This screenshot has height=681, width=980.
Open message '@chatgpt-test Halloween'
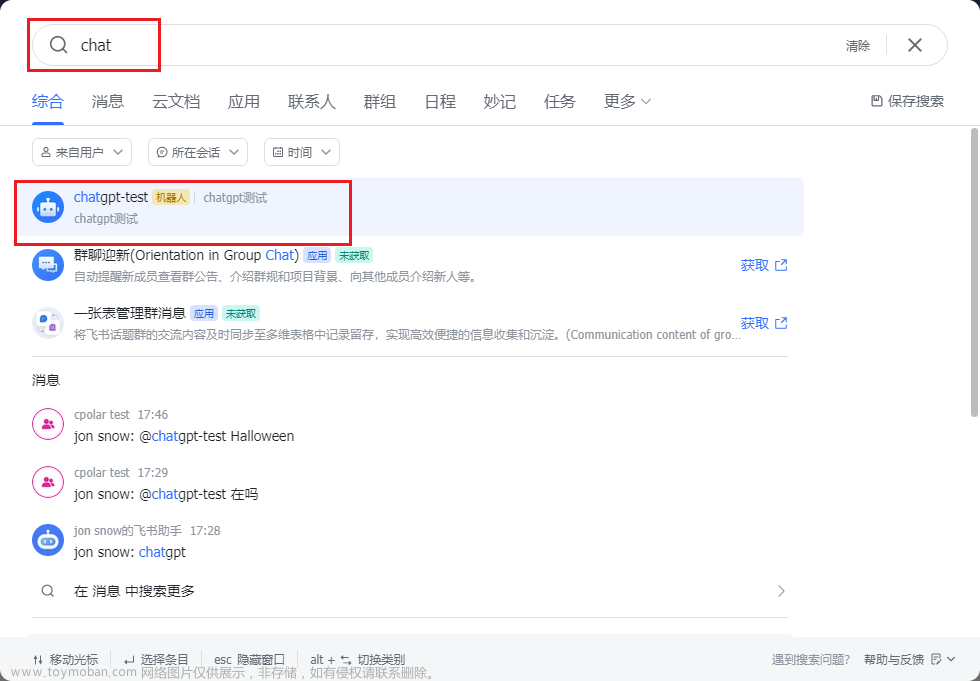(x=409, y=425)
